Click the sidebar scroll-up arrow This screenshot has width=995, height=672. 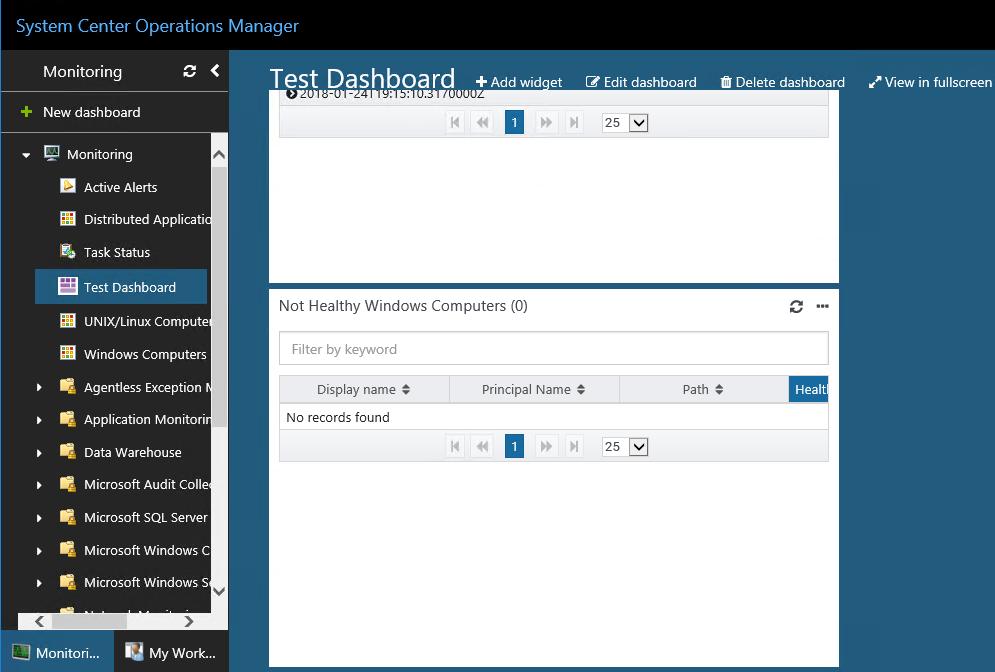(x=219, y=154)
